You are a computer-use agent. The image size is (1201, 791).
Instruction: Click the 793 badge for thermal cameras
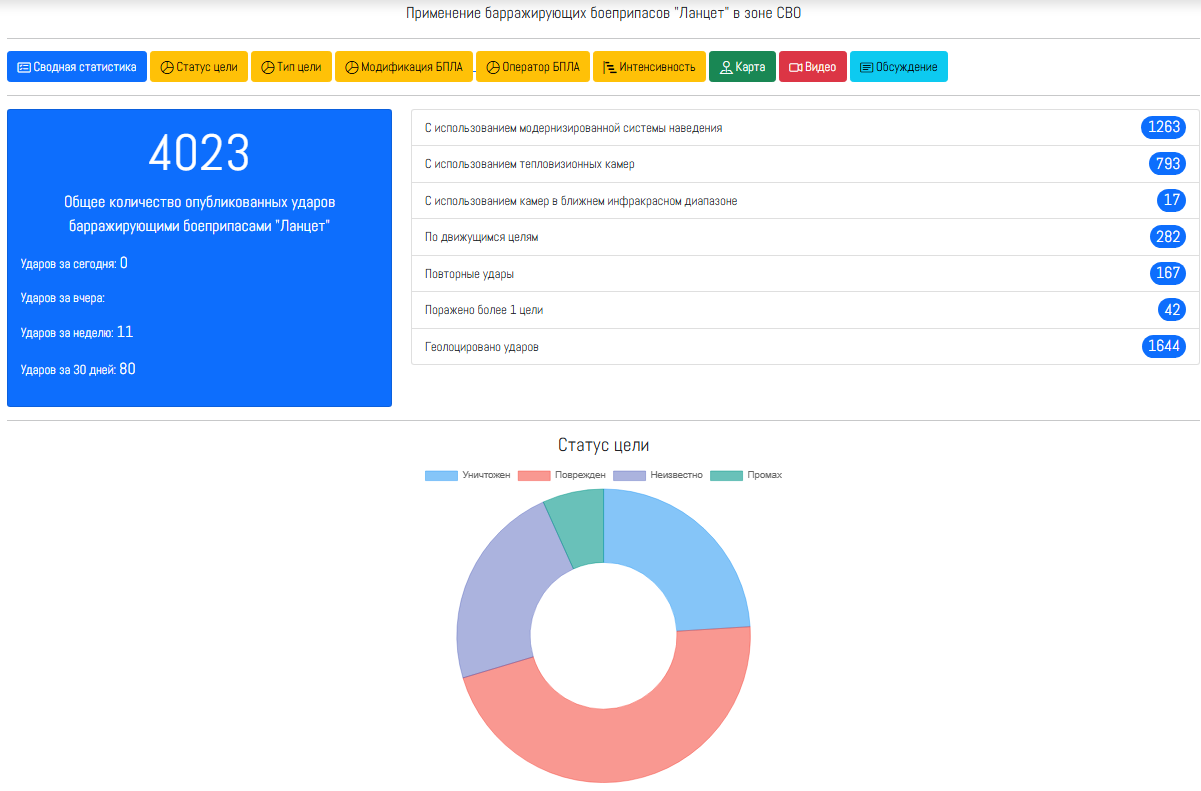click(1166, 164)
